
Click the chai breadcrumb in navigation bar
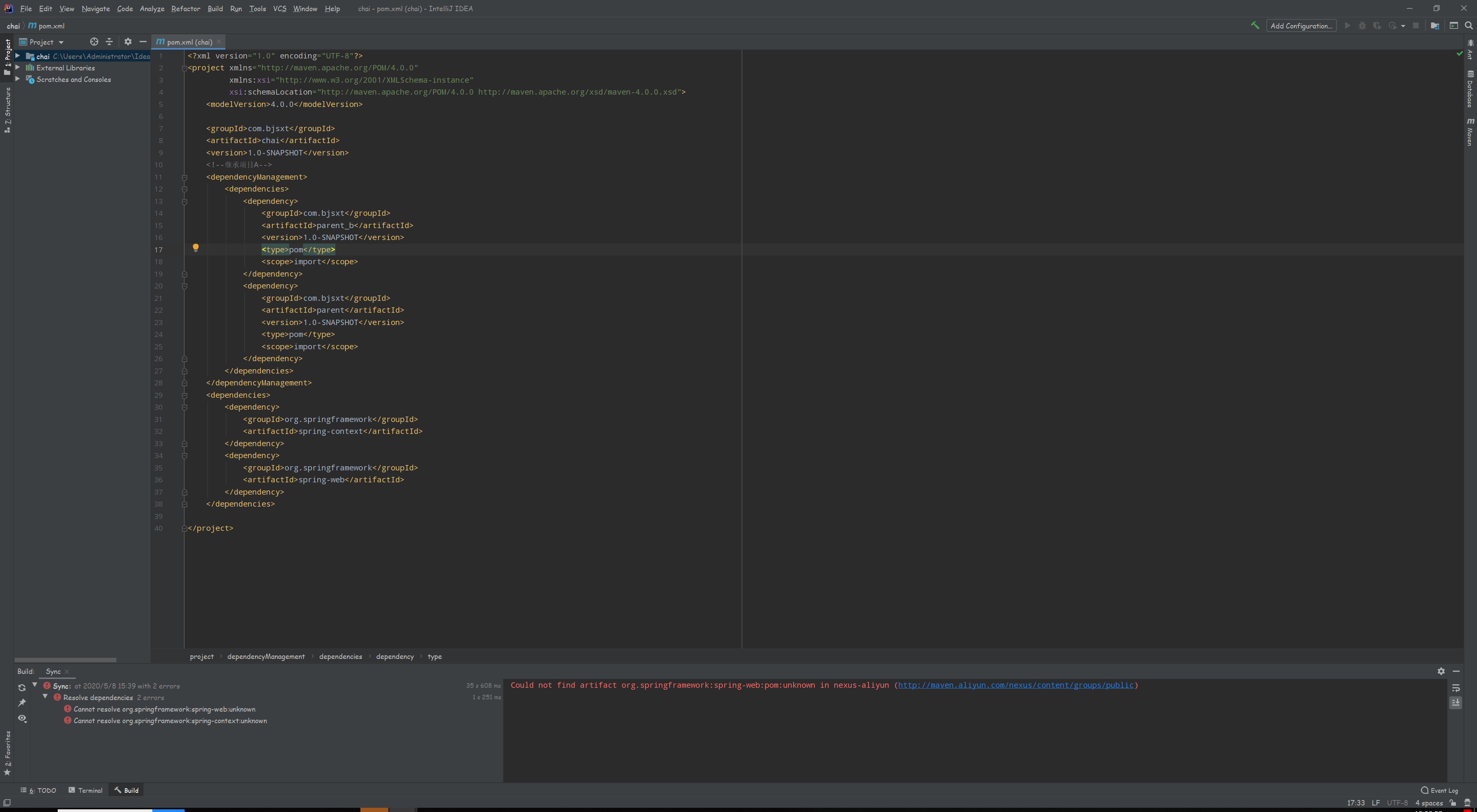click(13, 26)
